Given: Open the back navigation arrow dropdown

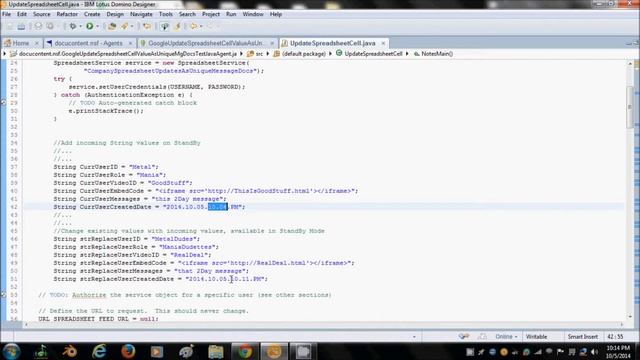Looking at the screenshot, I should click(200, 27).
